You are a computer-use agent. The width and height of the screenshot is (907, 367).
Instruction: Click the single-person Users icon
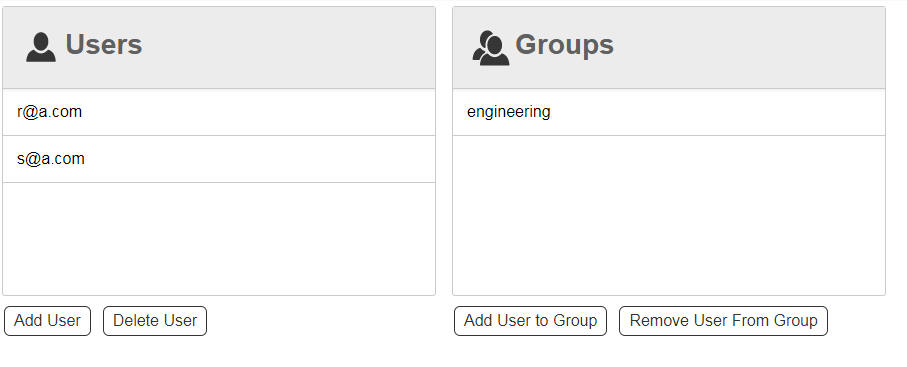[x=41, y=47]
